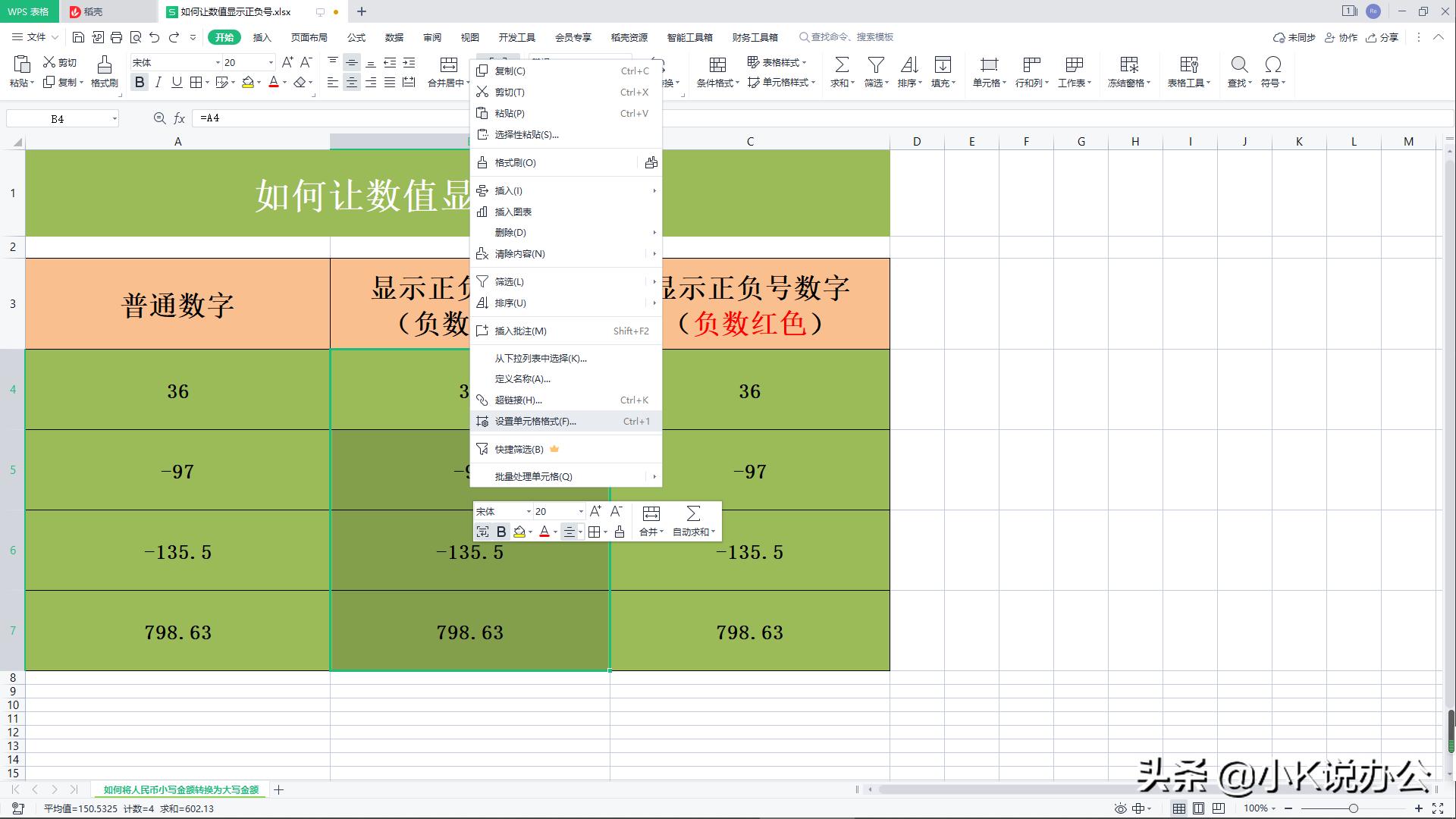Toggle italic formatting on selected cells
Viewport: 1456px width, 819px height.
tap(158, 83)
